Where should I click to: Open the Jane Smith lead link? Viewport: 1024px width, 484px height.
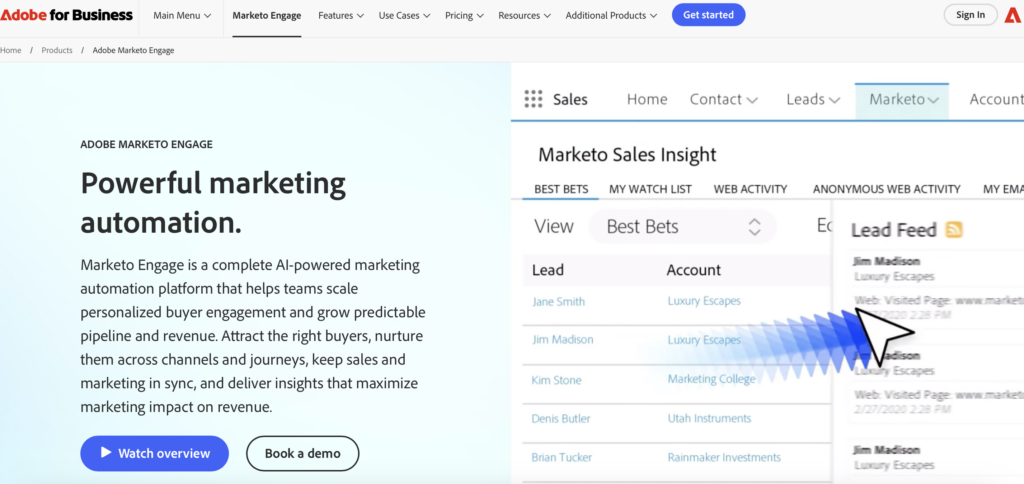pyautogui.click(x=559, y=302)
